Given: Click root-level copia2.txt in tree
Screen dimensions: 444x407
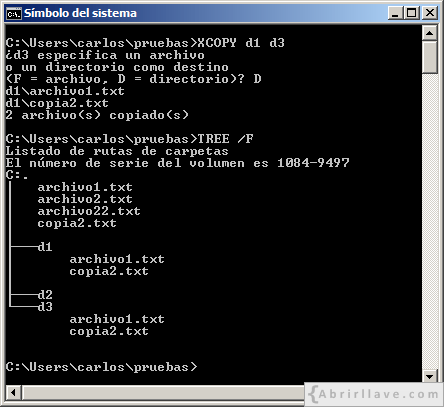Looking at the screenshot, I should tap(77, 223).
